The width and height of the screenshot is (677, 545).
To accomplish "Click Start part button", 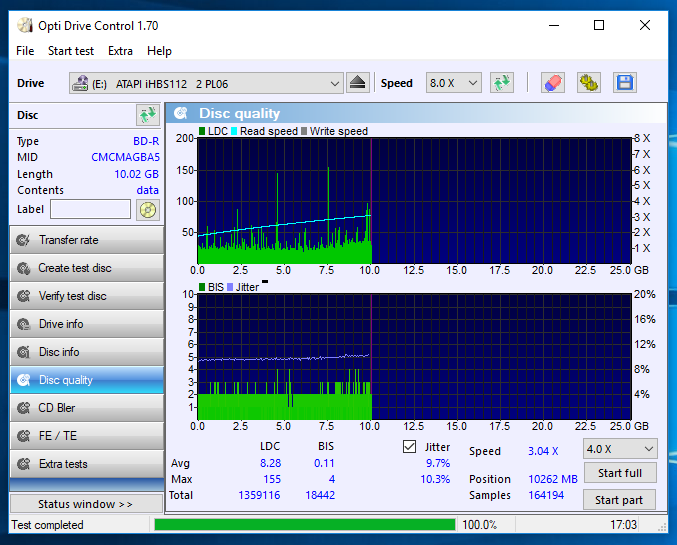I will pos(619,500).
